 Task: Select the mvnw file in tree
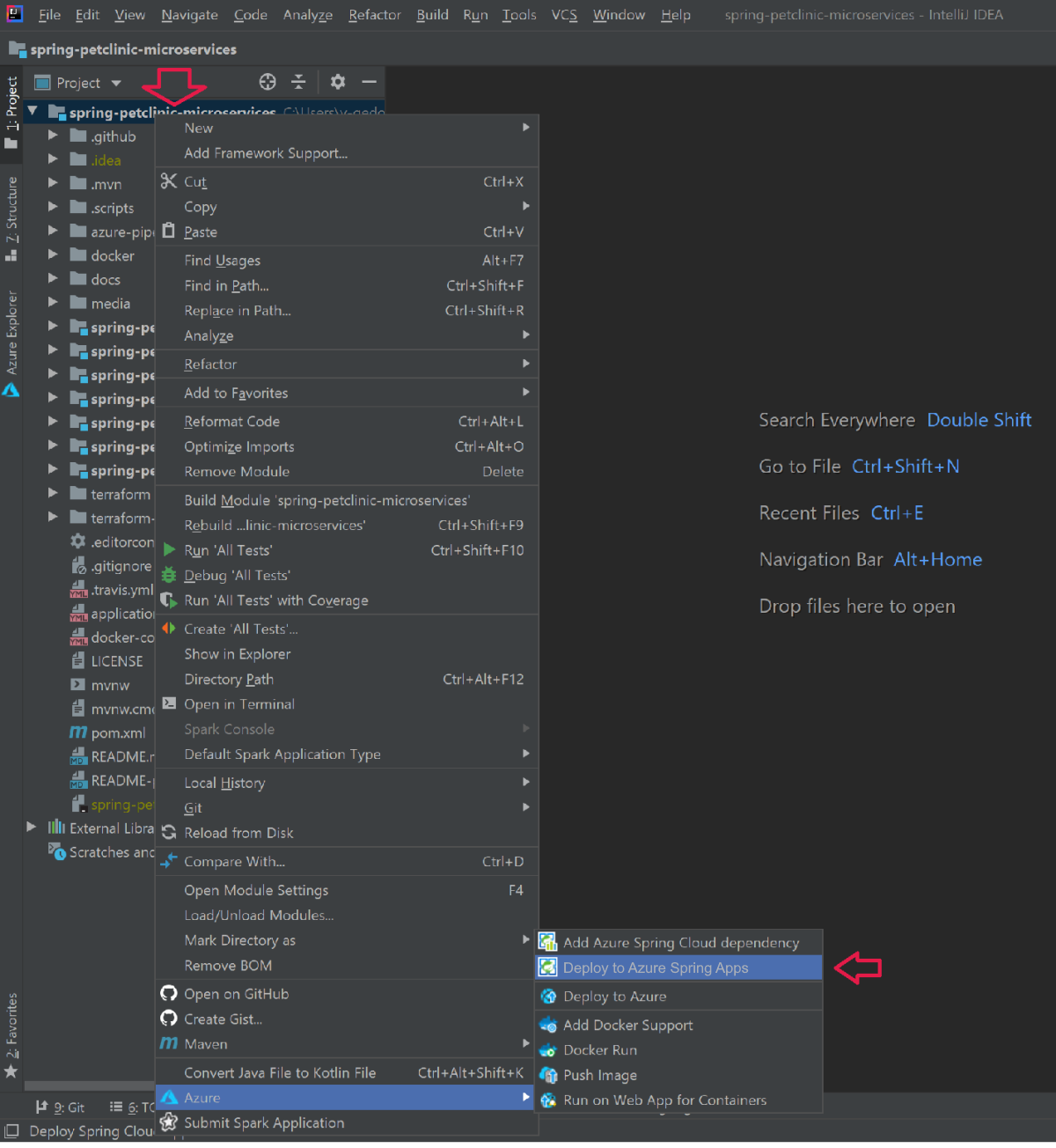coord(101,685)
